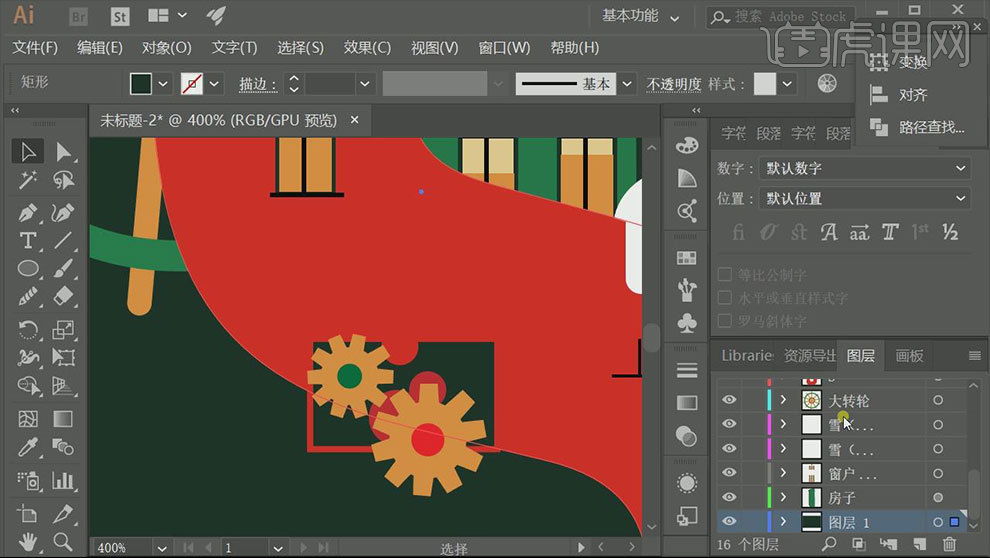Expand the 窗户 layer

(x=784, y=472)
